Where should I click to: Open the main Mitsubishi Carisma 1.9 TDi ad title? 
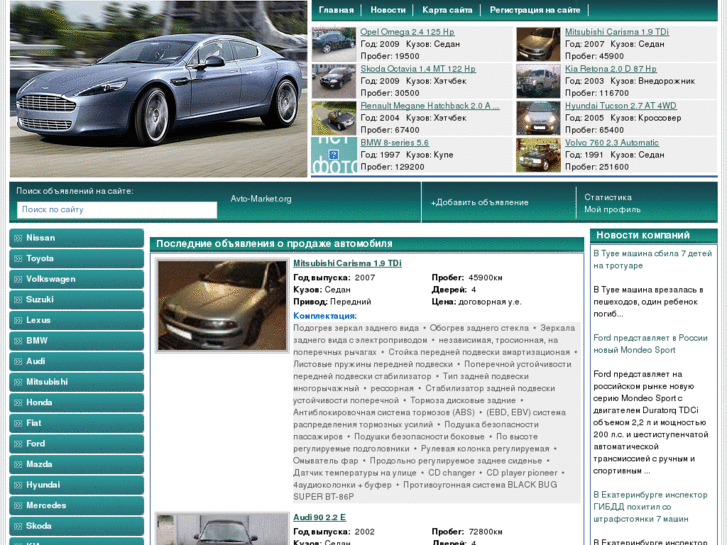347,263
